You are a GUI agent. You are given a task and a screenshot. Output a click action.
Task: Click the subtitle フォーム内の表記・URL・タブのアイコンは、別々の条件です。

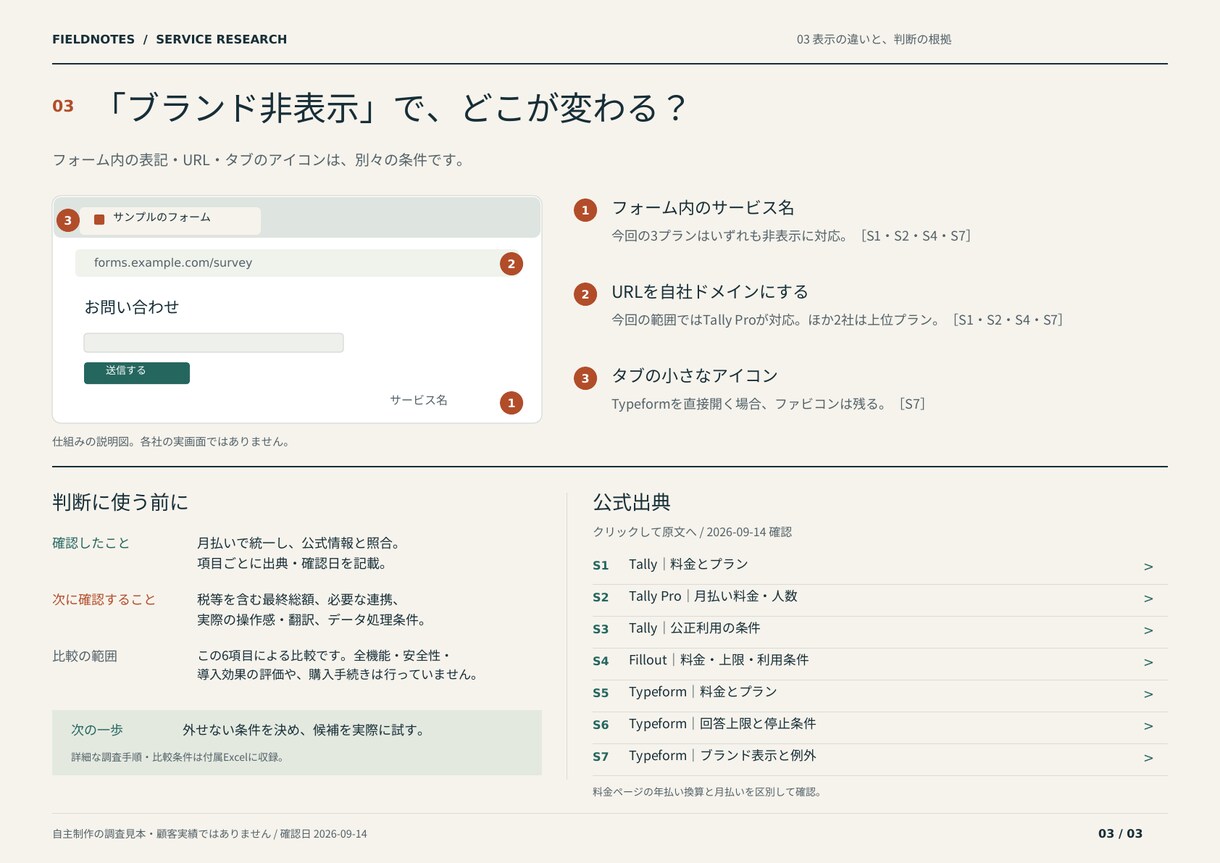259,160
